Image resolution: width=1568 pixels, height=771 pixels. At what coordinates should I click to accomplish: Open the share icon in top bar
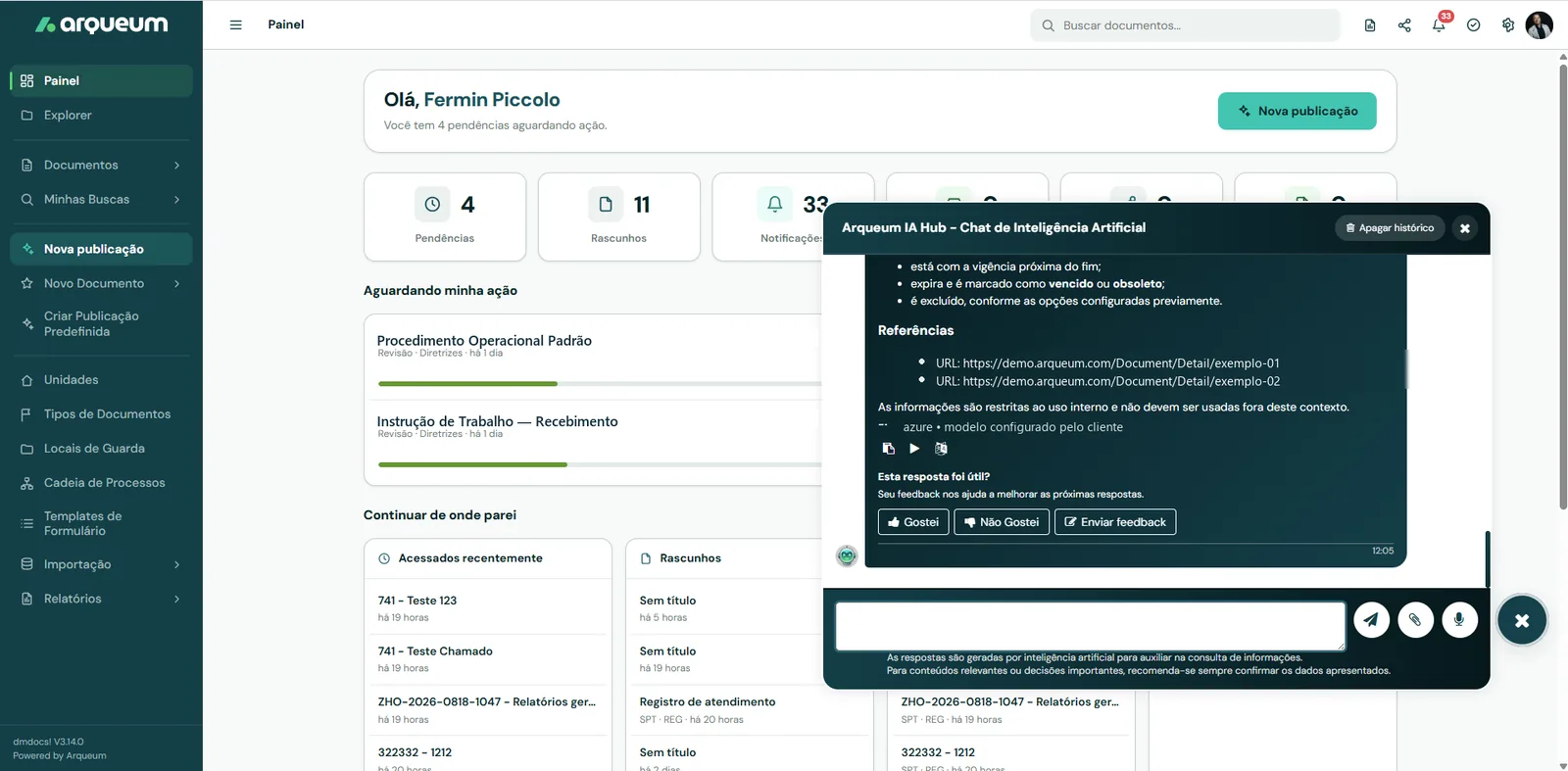[x=1404, y=24]
